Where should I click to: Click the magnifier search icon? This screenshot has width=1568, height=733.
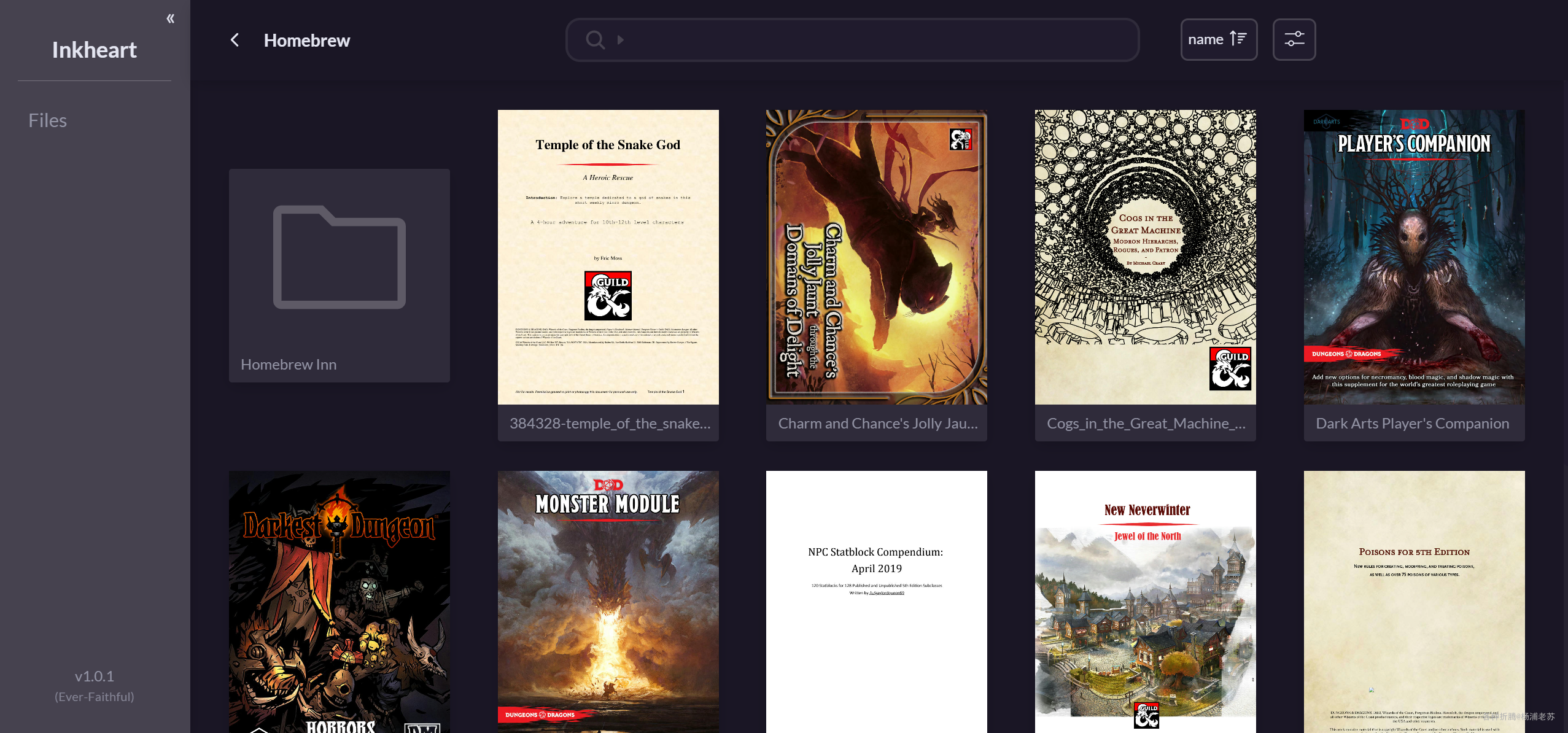click(594, 40)
